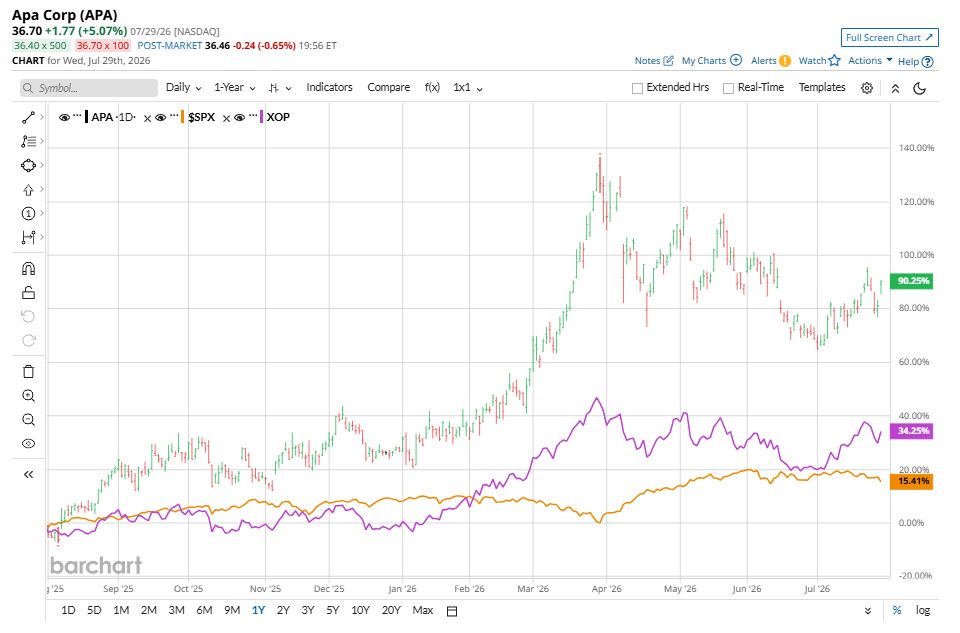Undo the last chart action
Screen dimensions: 960x633
pos(28,316)
